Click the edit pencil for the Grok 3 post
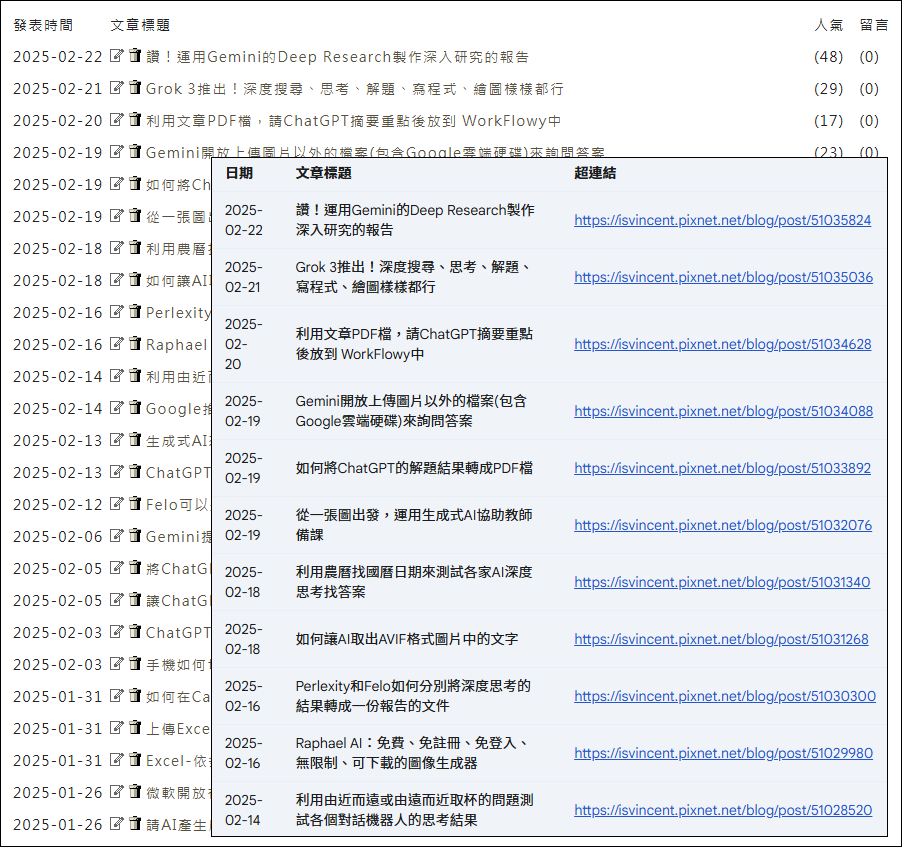This screenshot has height=847, width=902. pos(117,88)
